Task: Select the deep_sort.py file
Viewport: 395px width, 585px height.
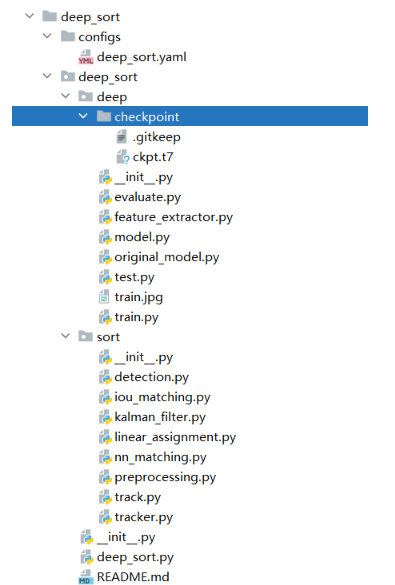Action: coord(135,557)
